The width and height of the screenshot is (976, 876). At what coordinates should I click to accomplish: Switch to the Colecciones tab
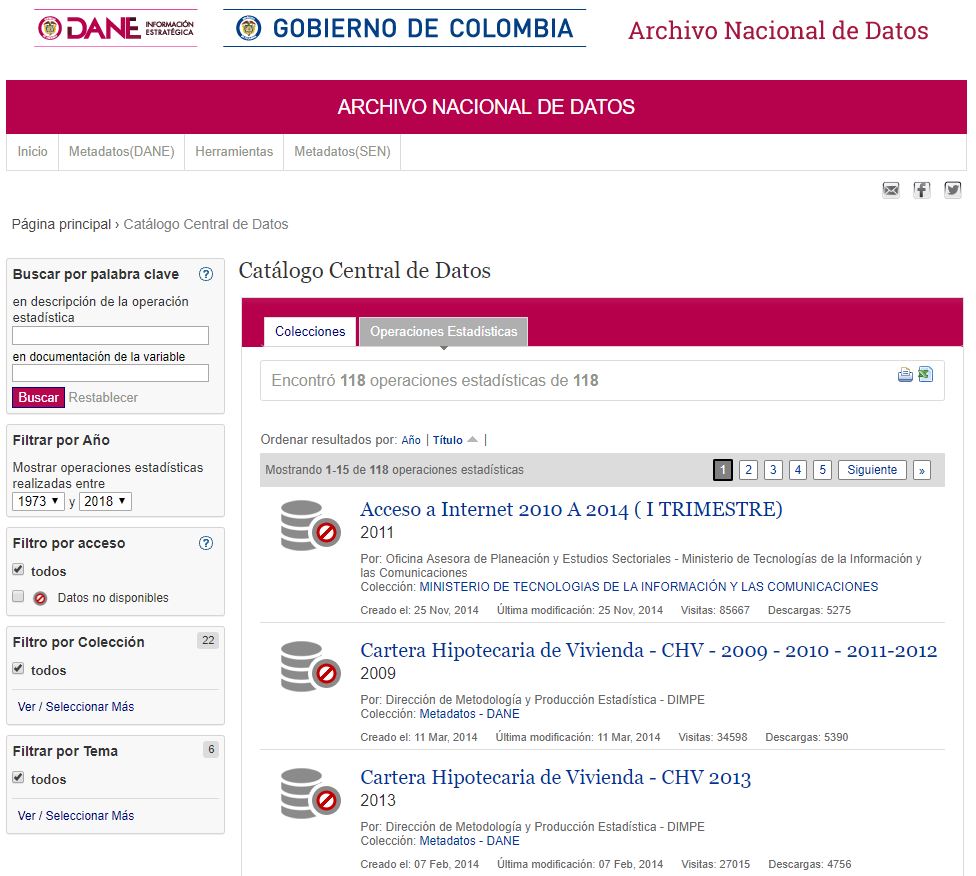[310, 331]
